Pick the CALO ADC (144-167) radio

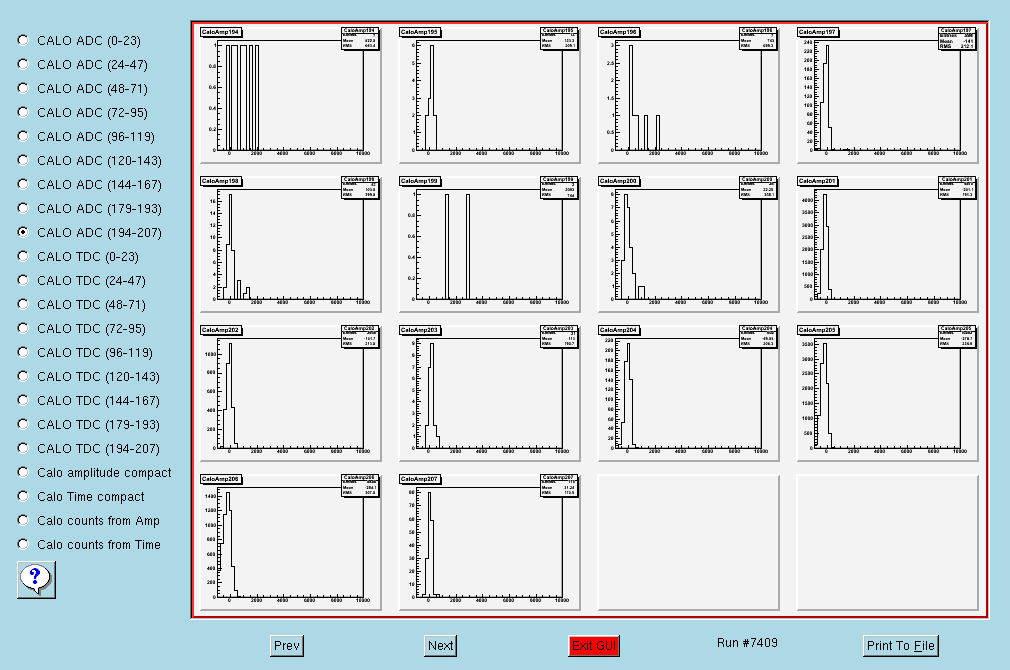tap(23, 184)
